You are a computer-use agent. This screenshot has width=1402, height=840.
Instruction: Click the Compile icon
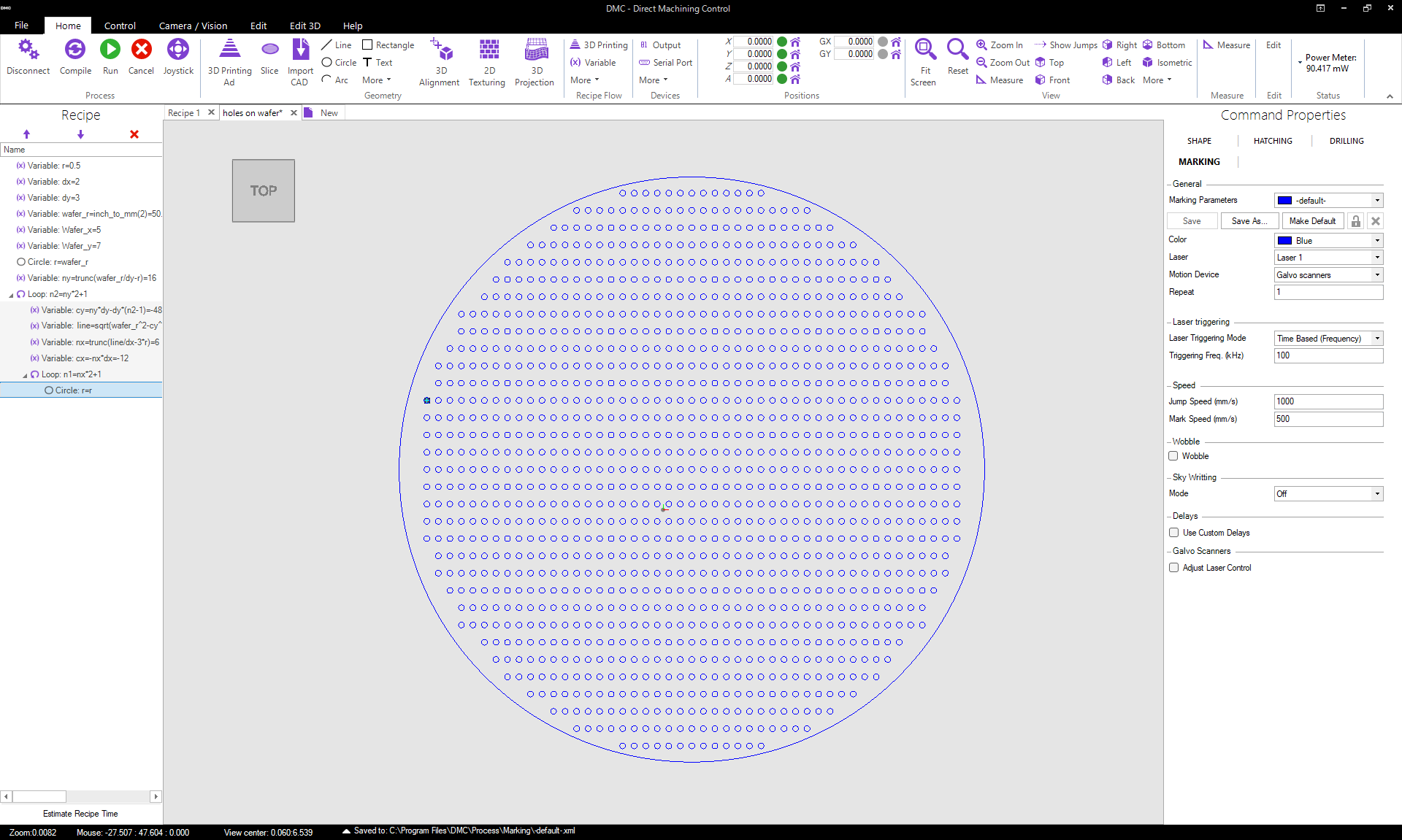[x=74, y=50]
